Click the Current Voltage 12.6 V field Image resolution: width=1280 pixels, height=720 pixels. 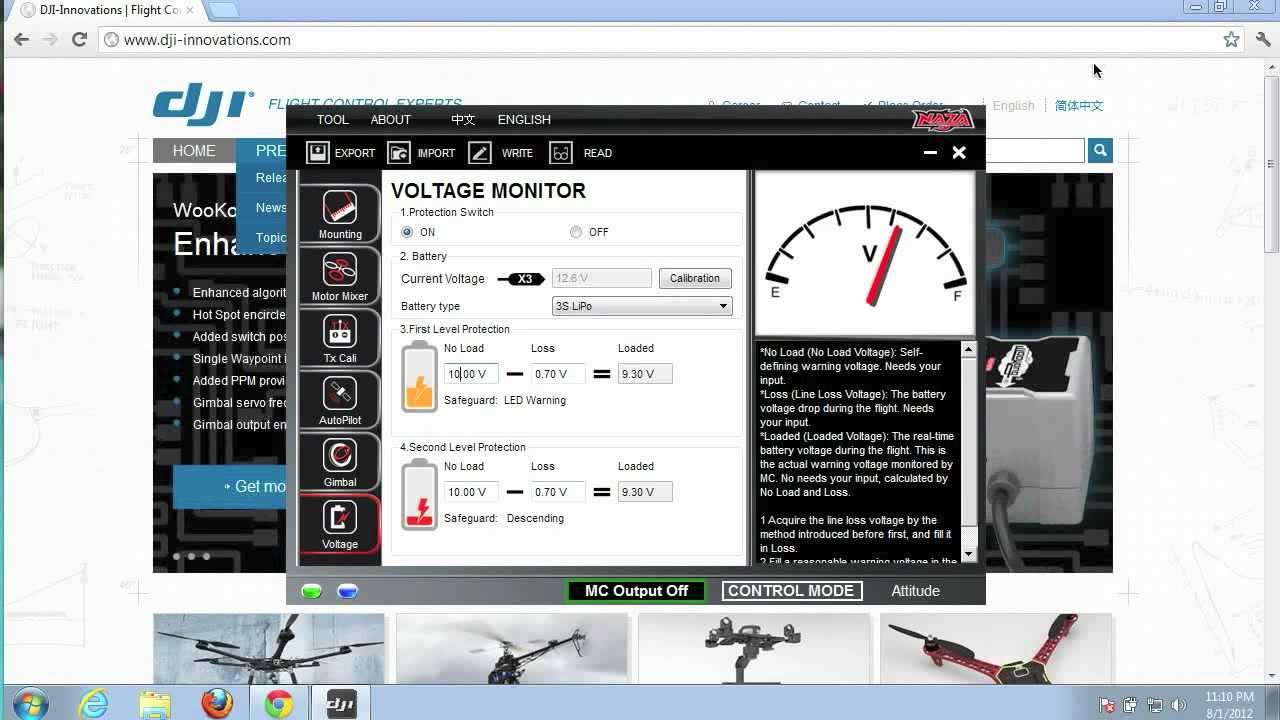(x=601, y=278)
